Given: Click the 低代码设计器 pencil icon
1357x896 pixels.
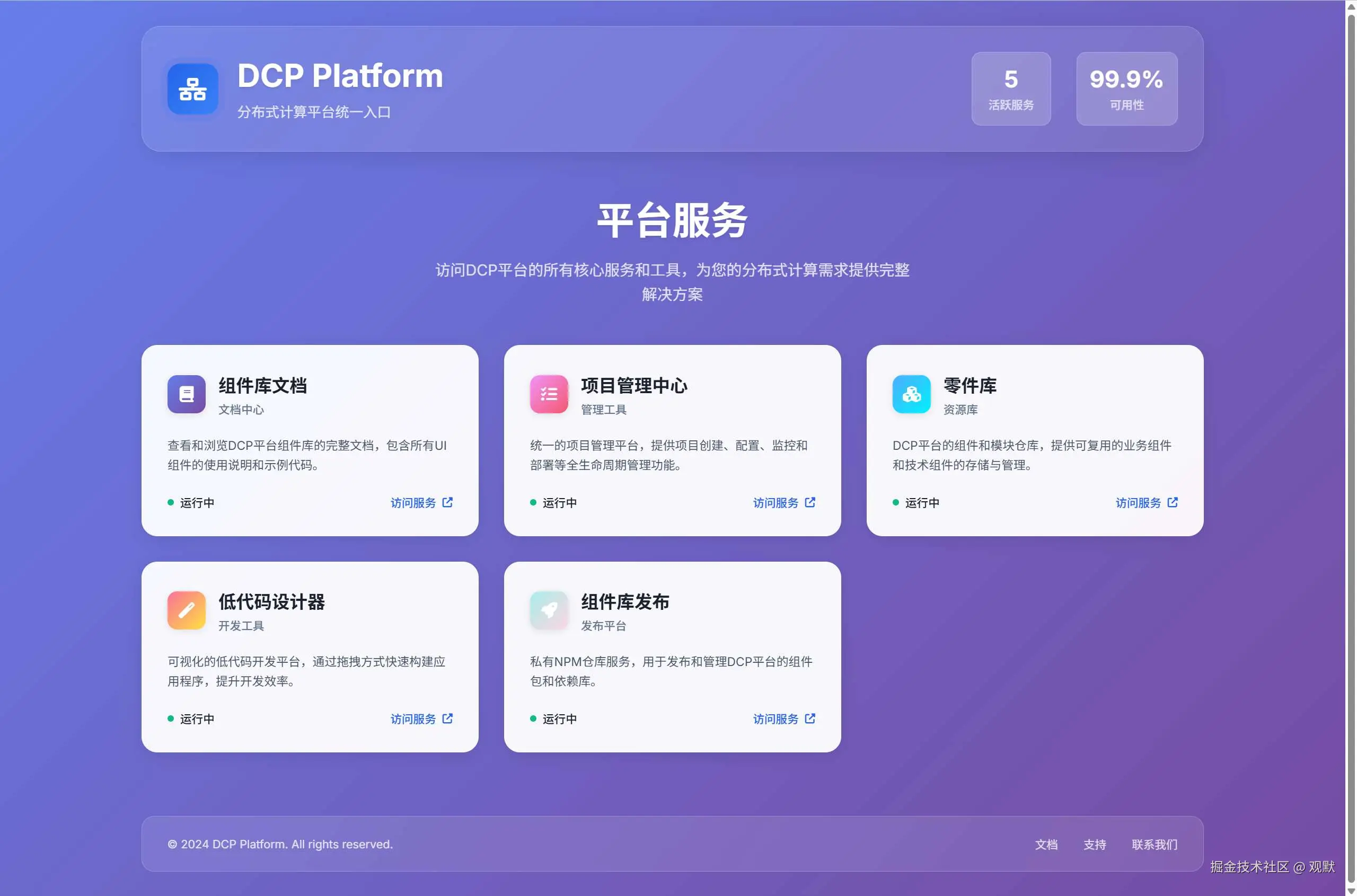Looking at the screenshot, I should click(187, 610).
